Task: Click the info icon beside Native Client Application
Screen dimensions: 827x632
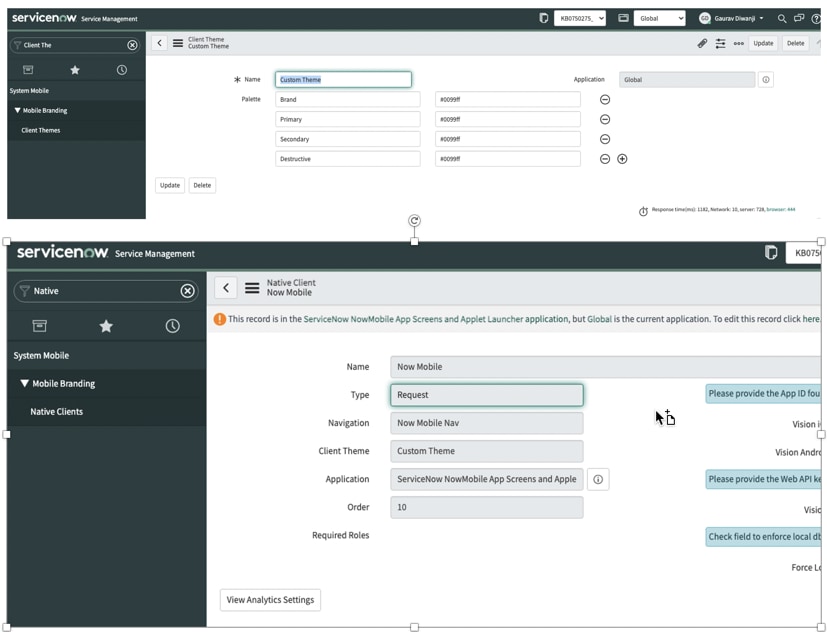Action: tap(598, 479)
